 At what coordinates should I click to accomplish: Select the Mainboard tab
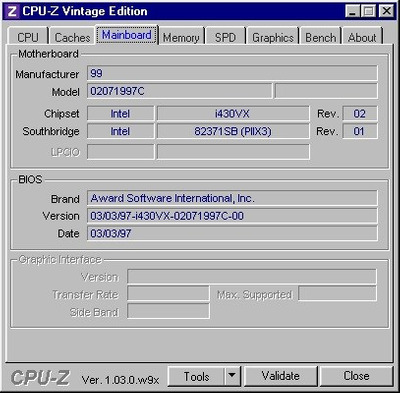[x=127, y=35]
